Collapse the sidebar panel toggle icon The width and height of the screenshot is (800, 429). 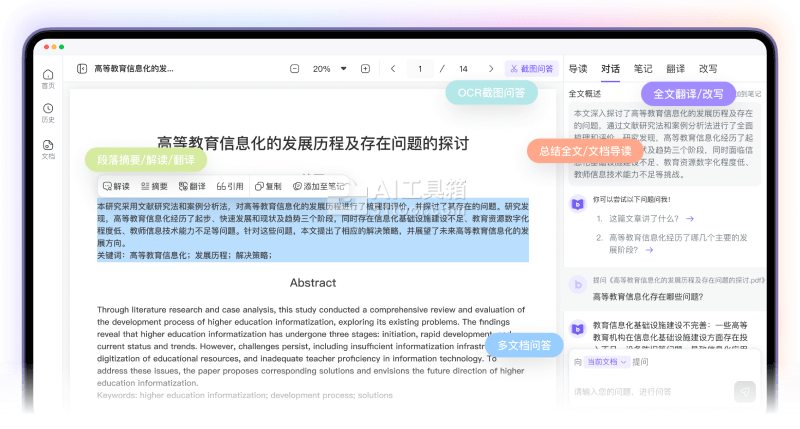pos(82,69)
